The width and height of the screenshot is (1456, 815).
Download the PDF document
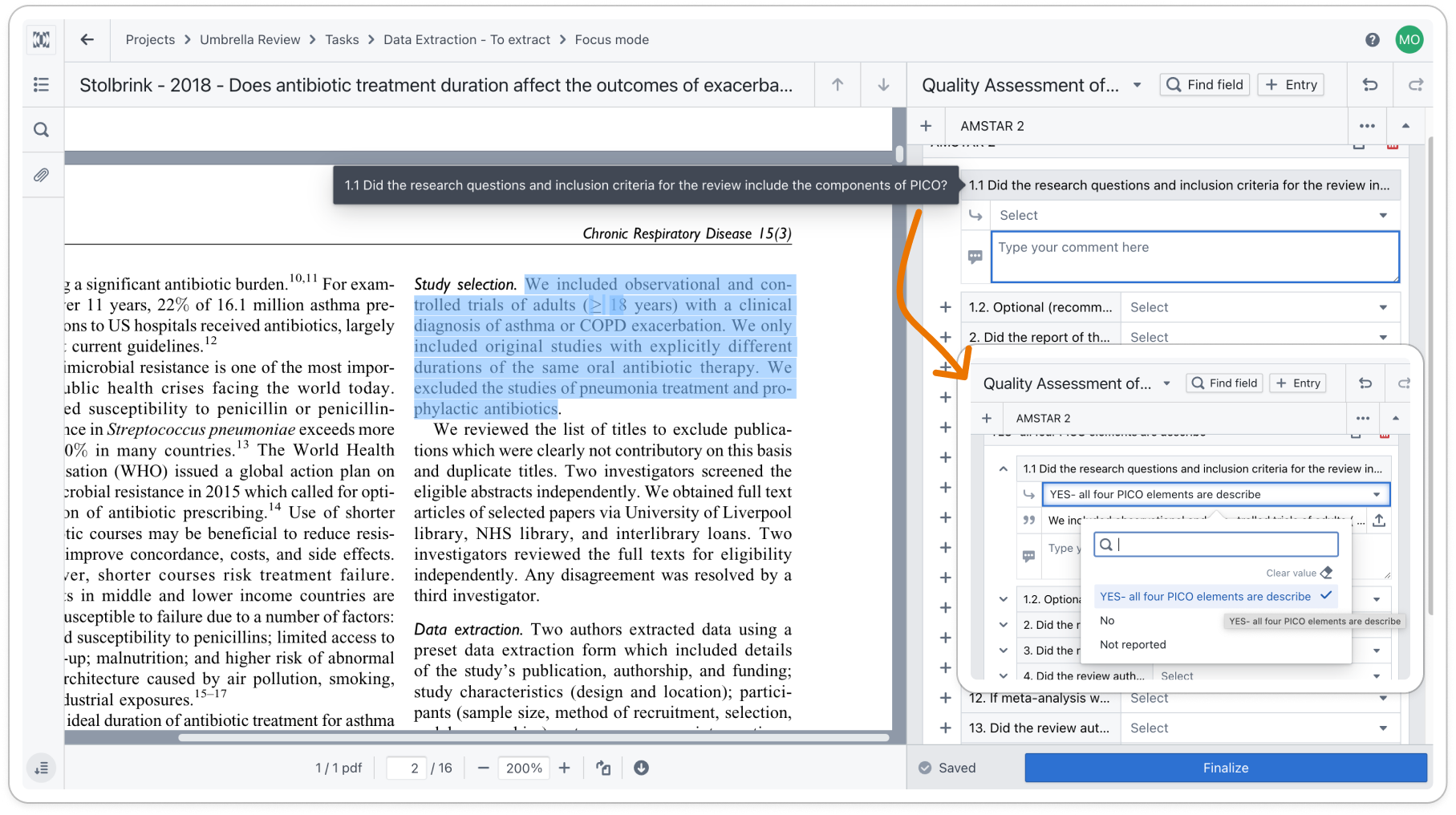coord(641,768)
